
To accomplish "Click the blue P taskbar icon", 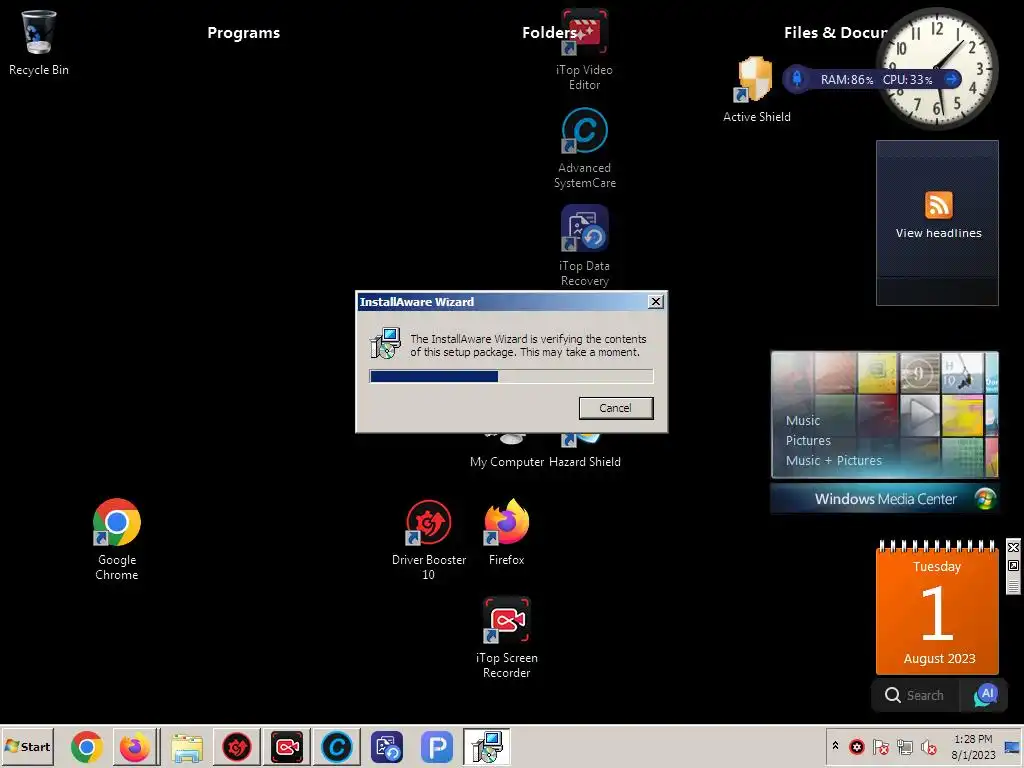I will (x=437, y=746).
